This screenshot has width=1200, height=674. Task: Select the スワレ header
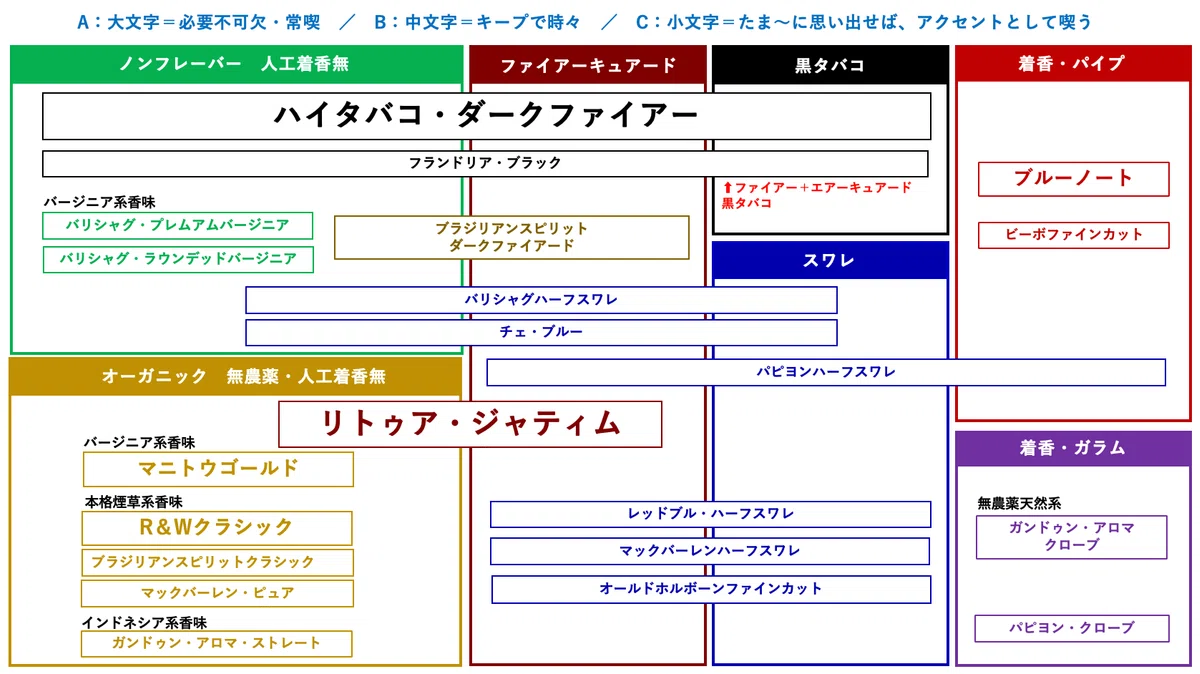click(830, 260)
